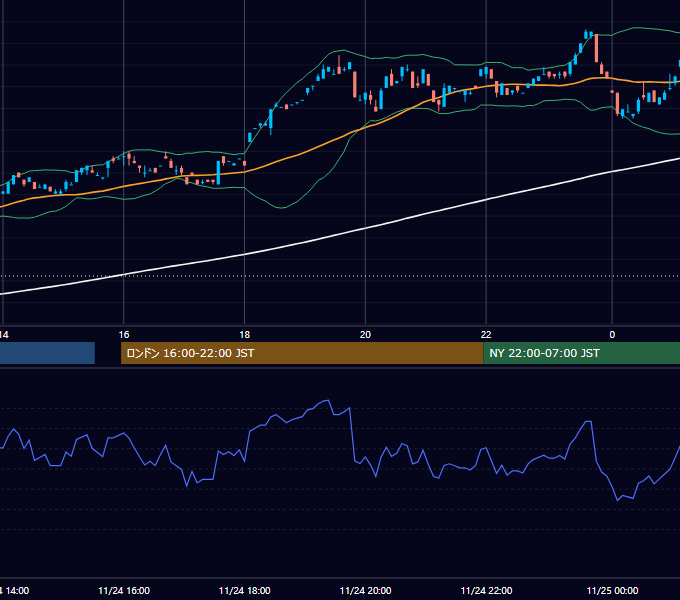Viewport: 680px width, 600px height.
Task: Click the 16 hour label on price chart axis
Action: [x=124, y=335]
